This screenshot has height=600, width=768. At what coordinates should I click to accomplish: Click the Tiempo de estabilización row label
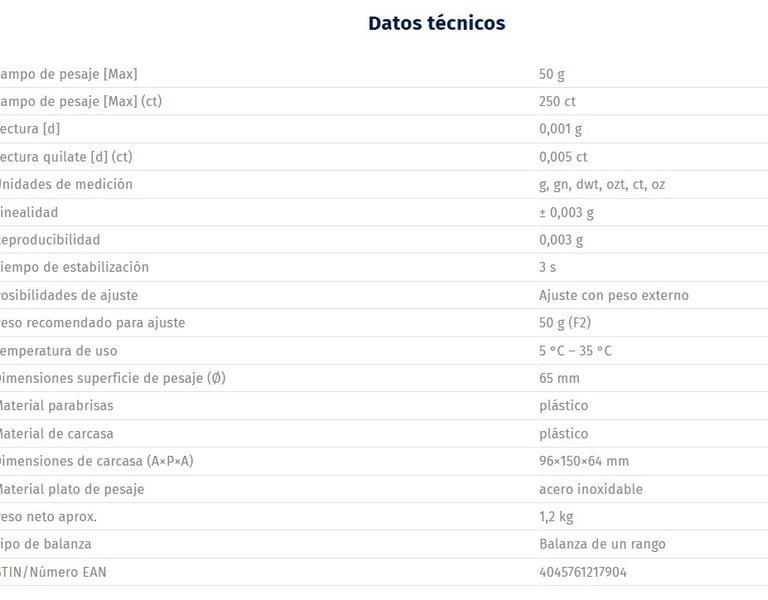coord(74,267)
